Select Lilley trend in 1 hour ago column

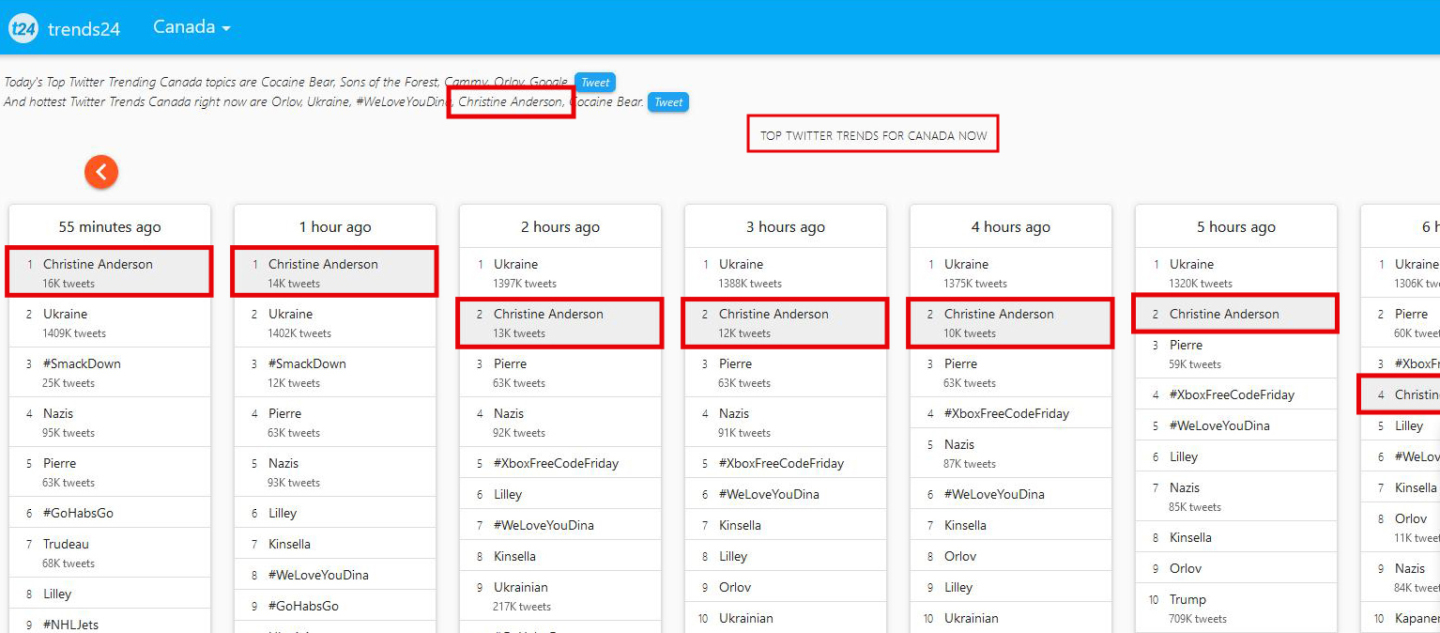(282, 514)
